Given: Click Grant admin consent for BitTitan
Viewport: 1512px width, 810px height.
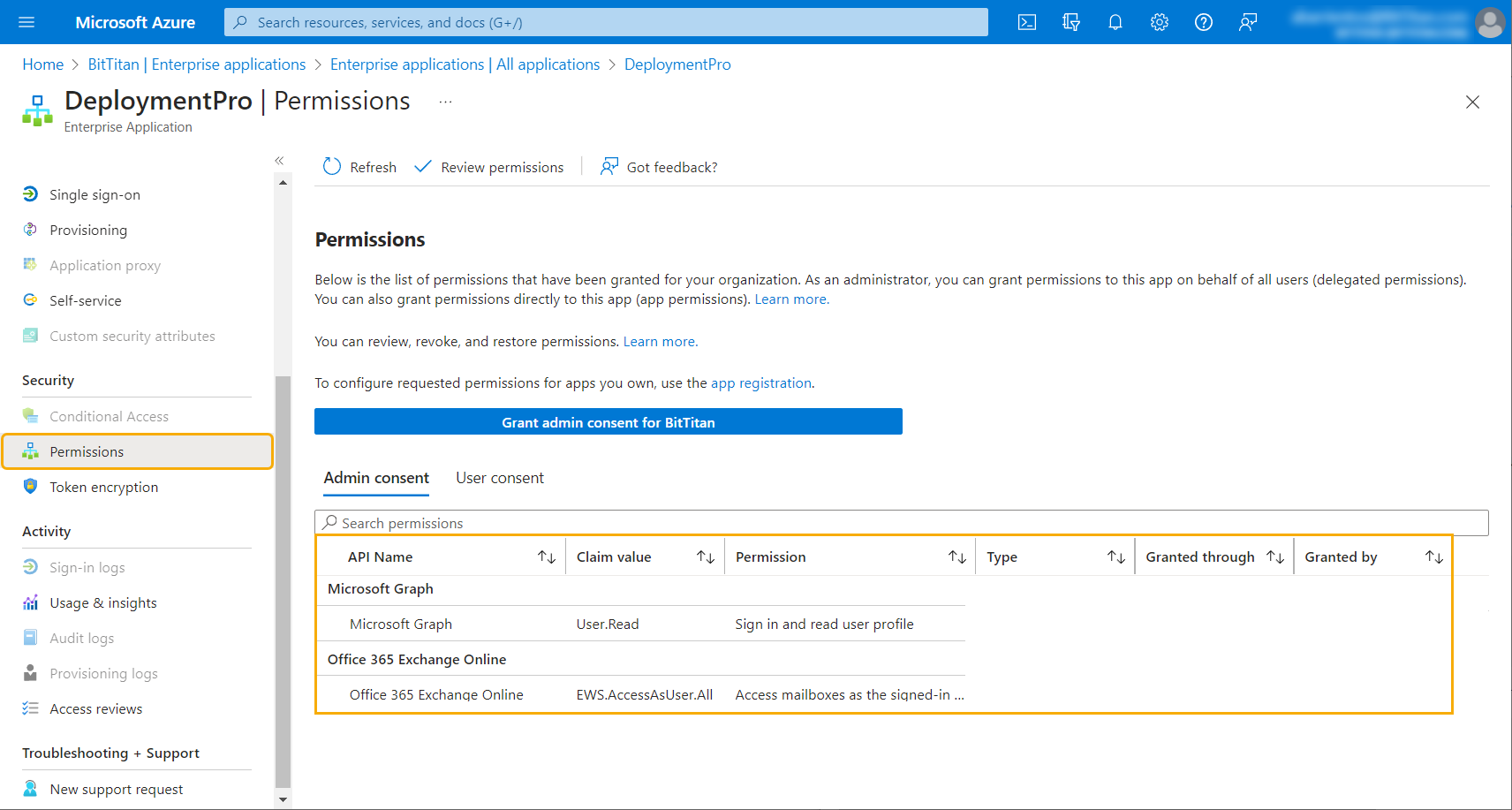Looking at the screenshot, I should point(609,421).
